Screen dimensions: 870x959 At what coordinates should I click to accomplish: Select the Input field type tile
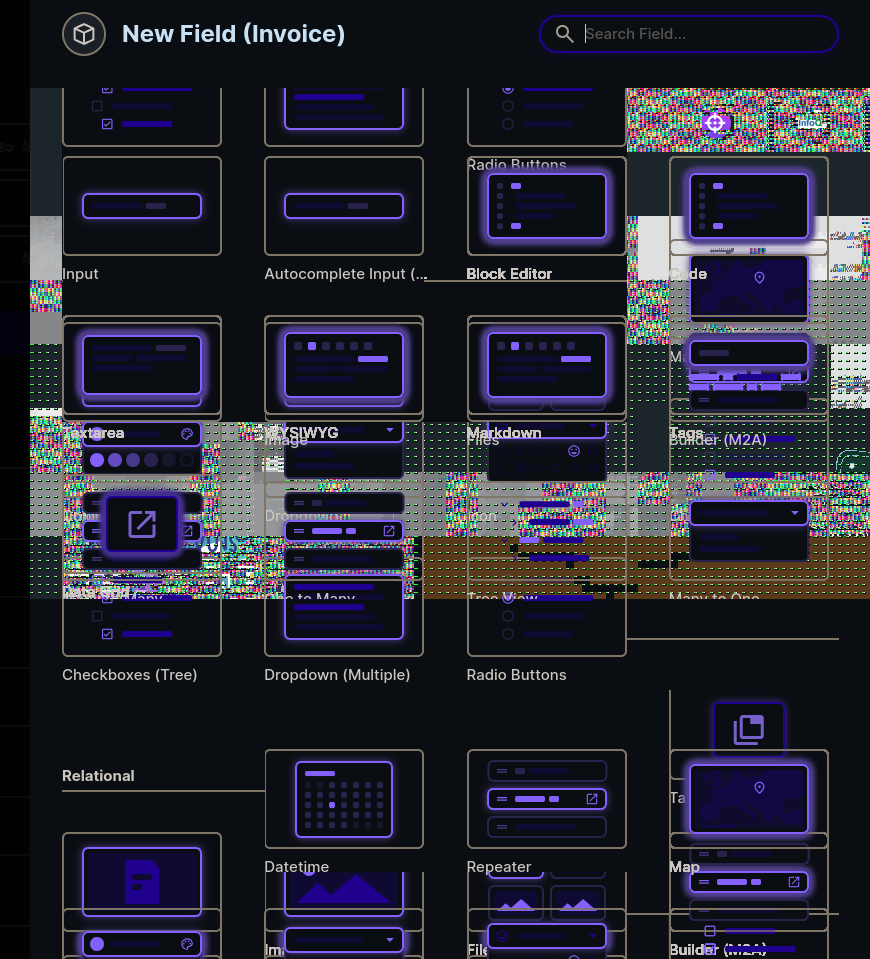tap(141, 206)
